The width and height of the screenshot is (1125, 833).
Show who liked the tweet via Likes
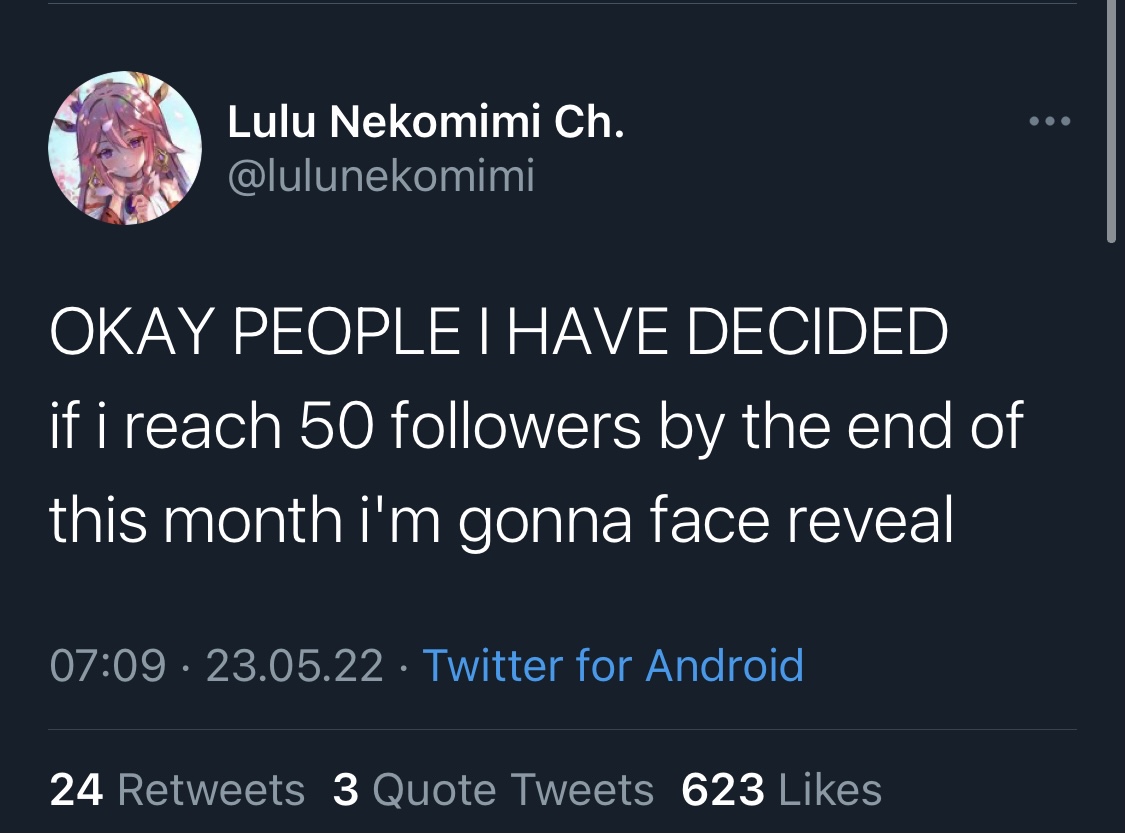(829, 790)
